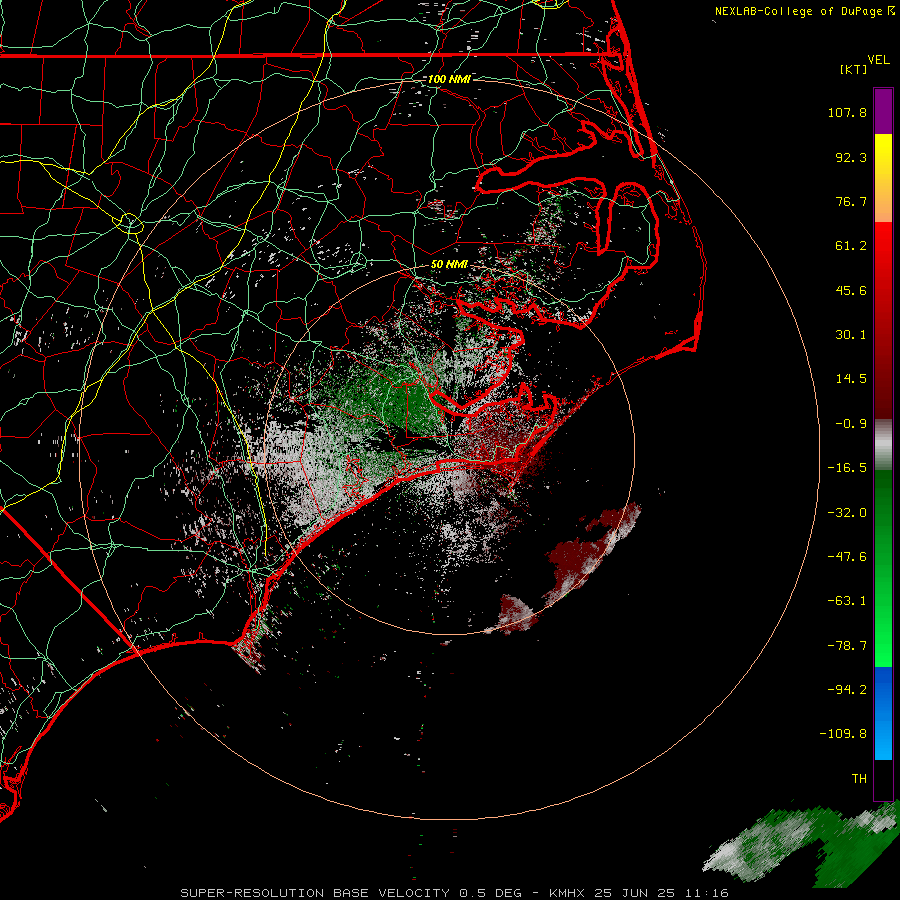
Task: Click the yellow-orange segment of the color bar
Action: 883,178
